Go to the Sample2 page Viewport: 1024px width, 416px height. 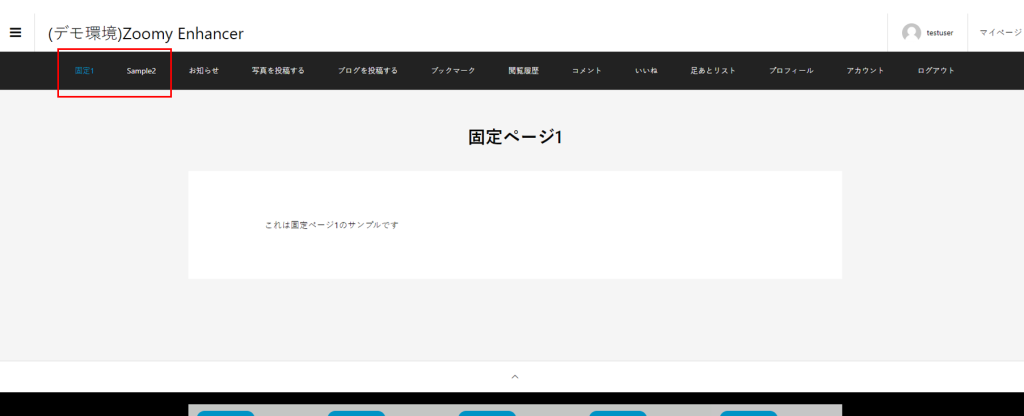pos(141,71)
